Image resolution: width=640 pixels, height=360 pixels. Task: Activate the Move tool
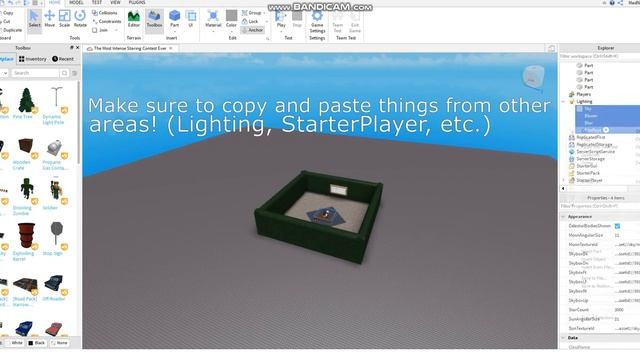pos(49,19)
